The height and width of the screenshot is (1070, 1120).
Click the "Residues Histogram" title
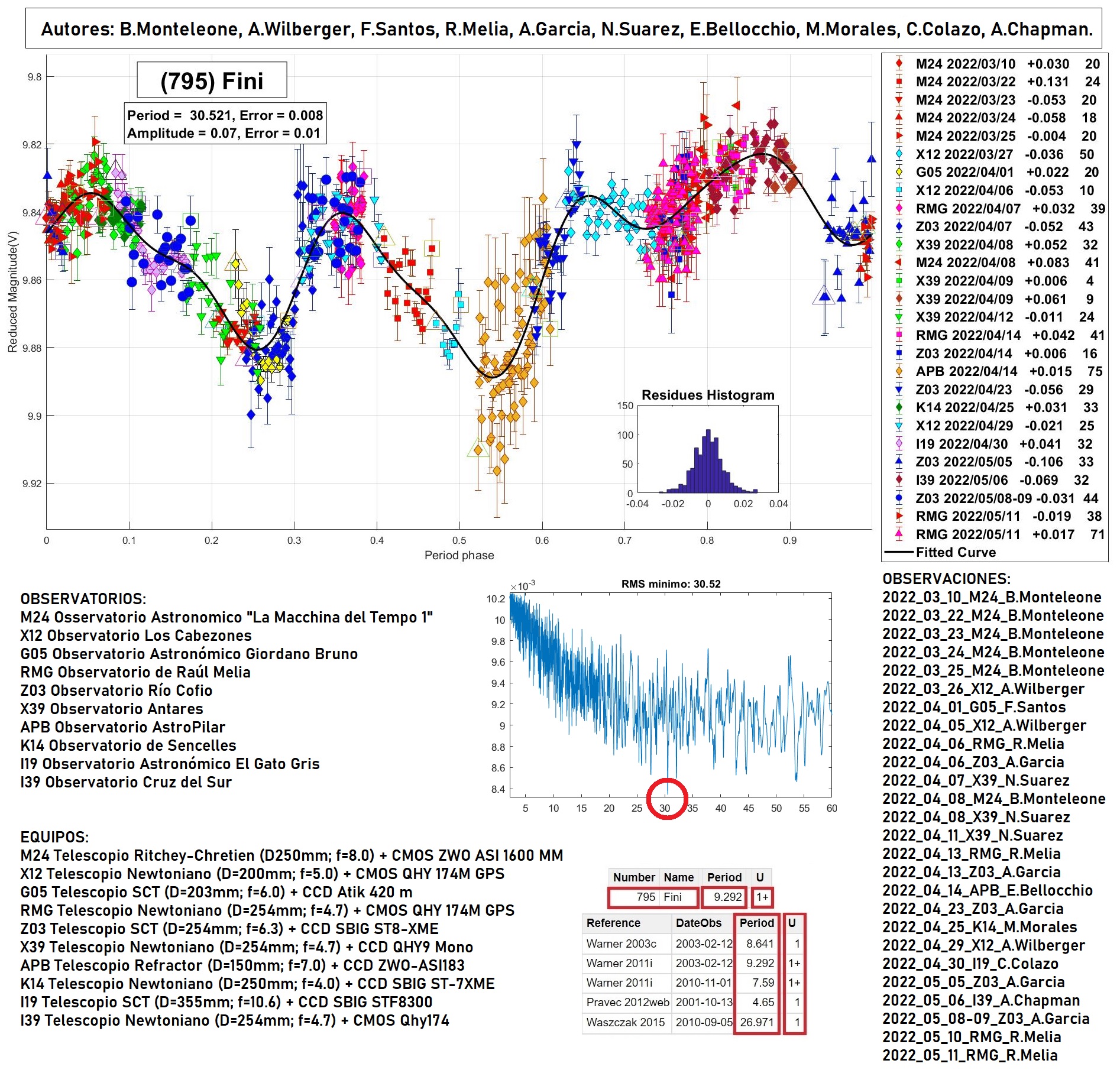pyautogui.click(x=708, y=395)
